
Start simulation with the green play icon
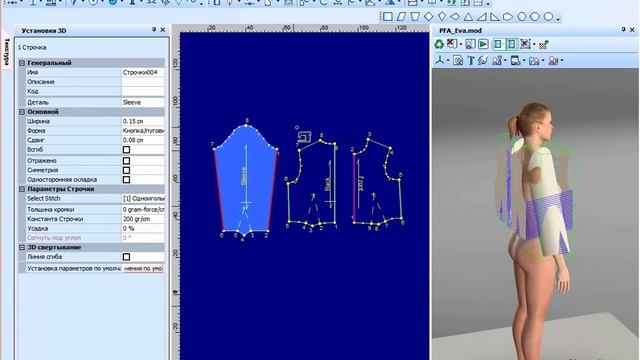pos(483,44)
